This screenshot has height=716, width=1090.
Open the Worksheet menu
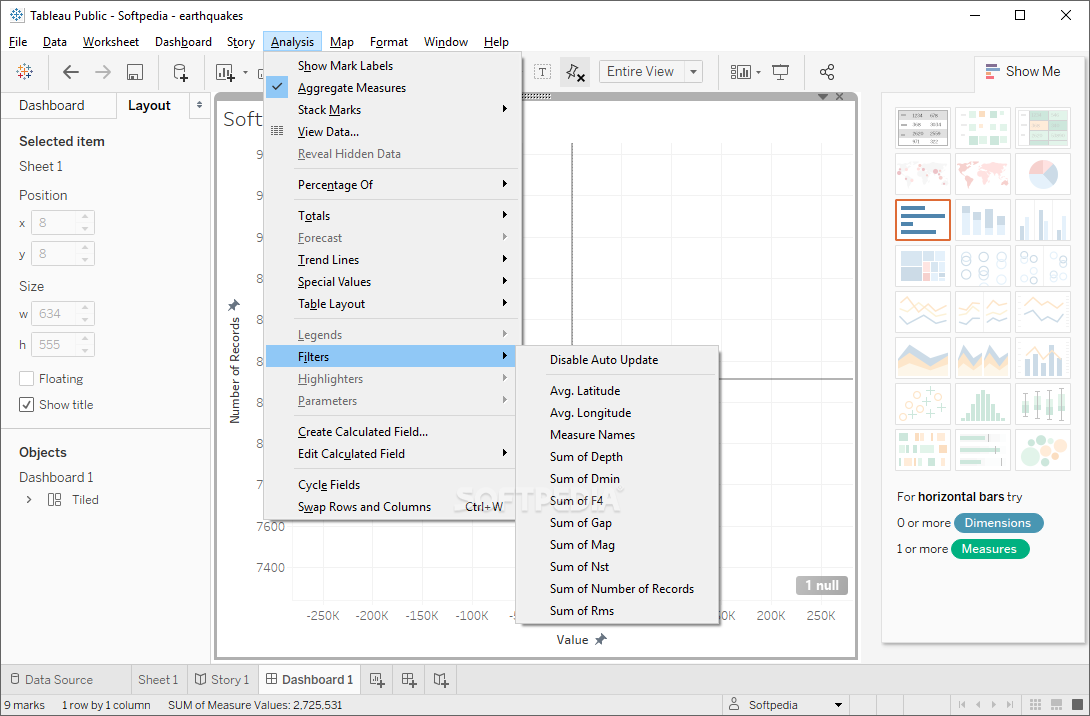coord(111,42)
